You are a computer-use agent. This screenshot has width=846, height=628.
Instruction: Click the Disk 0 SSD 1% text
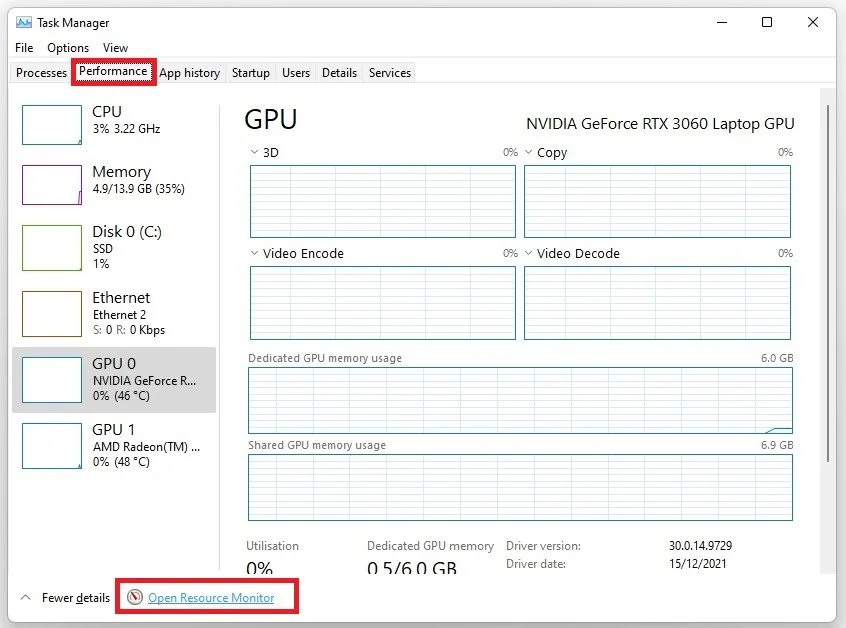[x=103, y=256]
